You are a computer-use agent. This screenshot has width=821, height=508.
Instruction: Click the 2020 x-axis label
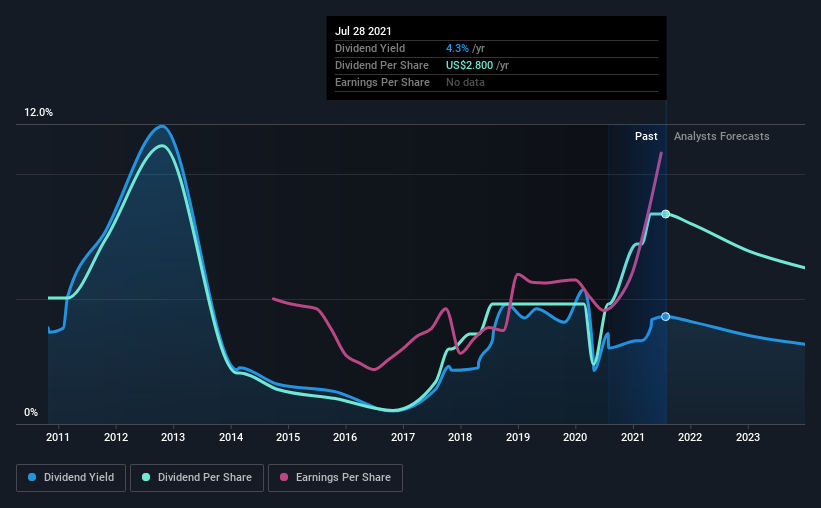pyautogui.click(x=575, y=437)
